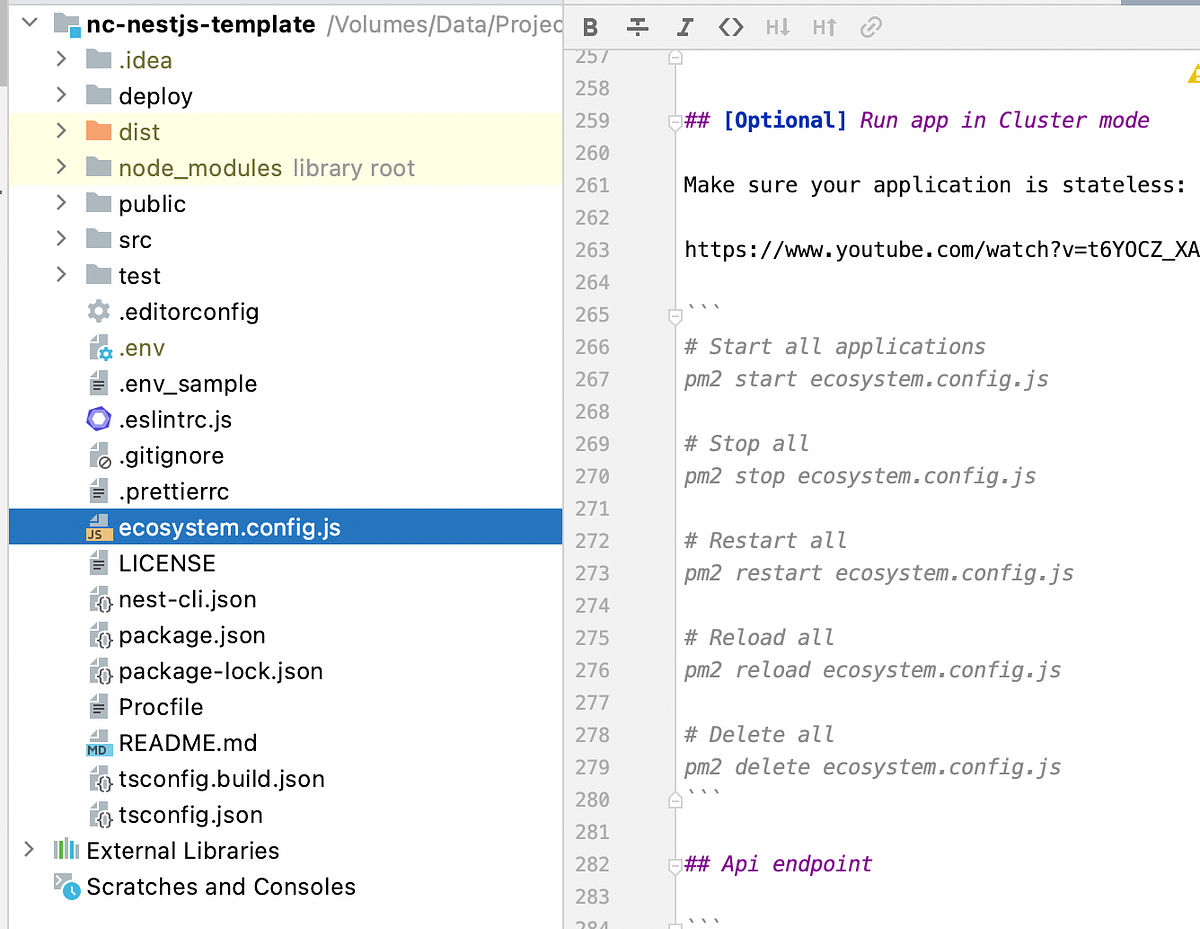Collapse the nc-nestjs-template project root
Image resolution: width=1200 pixels, height=929 pixels.
(x=29, y=22)
